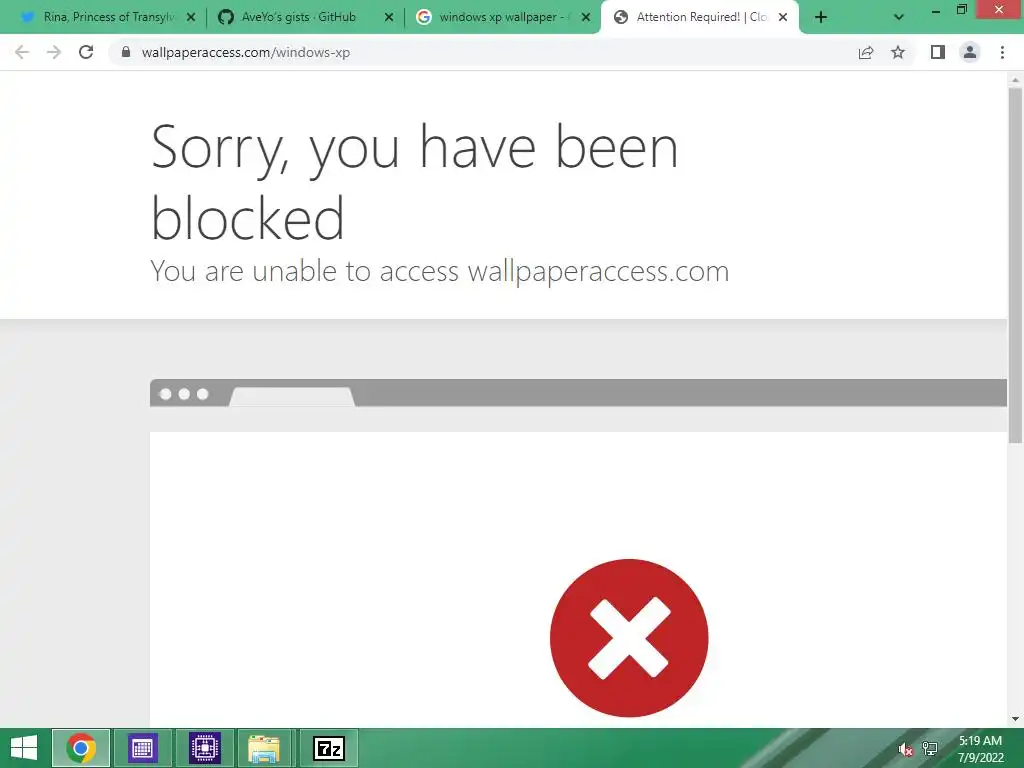Viewport: 1024px width, 768px height.
Task: Open the Windows Start button
Action: (x=24, y=748)
